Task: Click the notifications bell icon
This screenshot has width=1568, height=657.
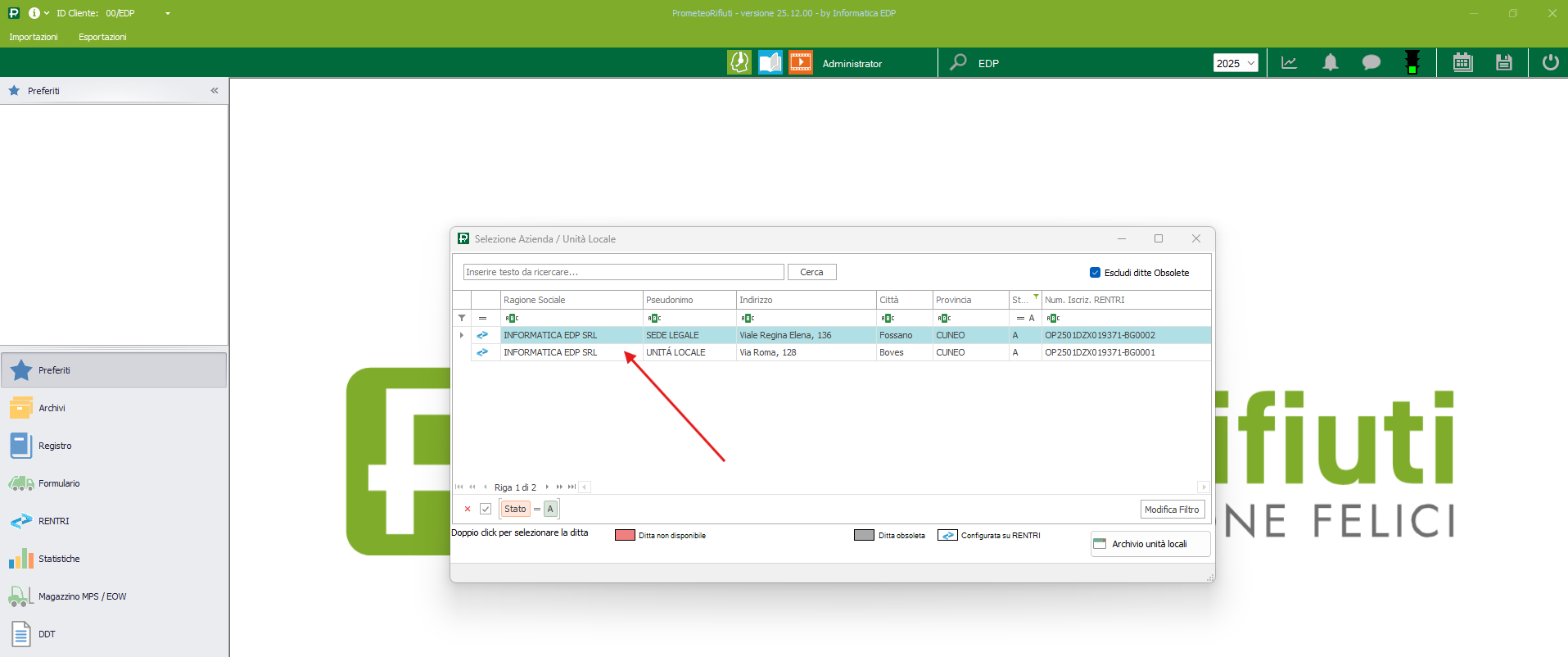Action: click(x=1331, y=63)
